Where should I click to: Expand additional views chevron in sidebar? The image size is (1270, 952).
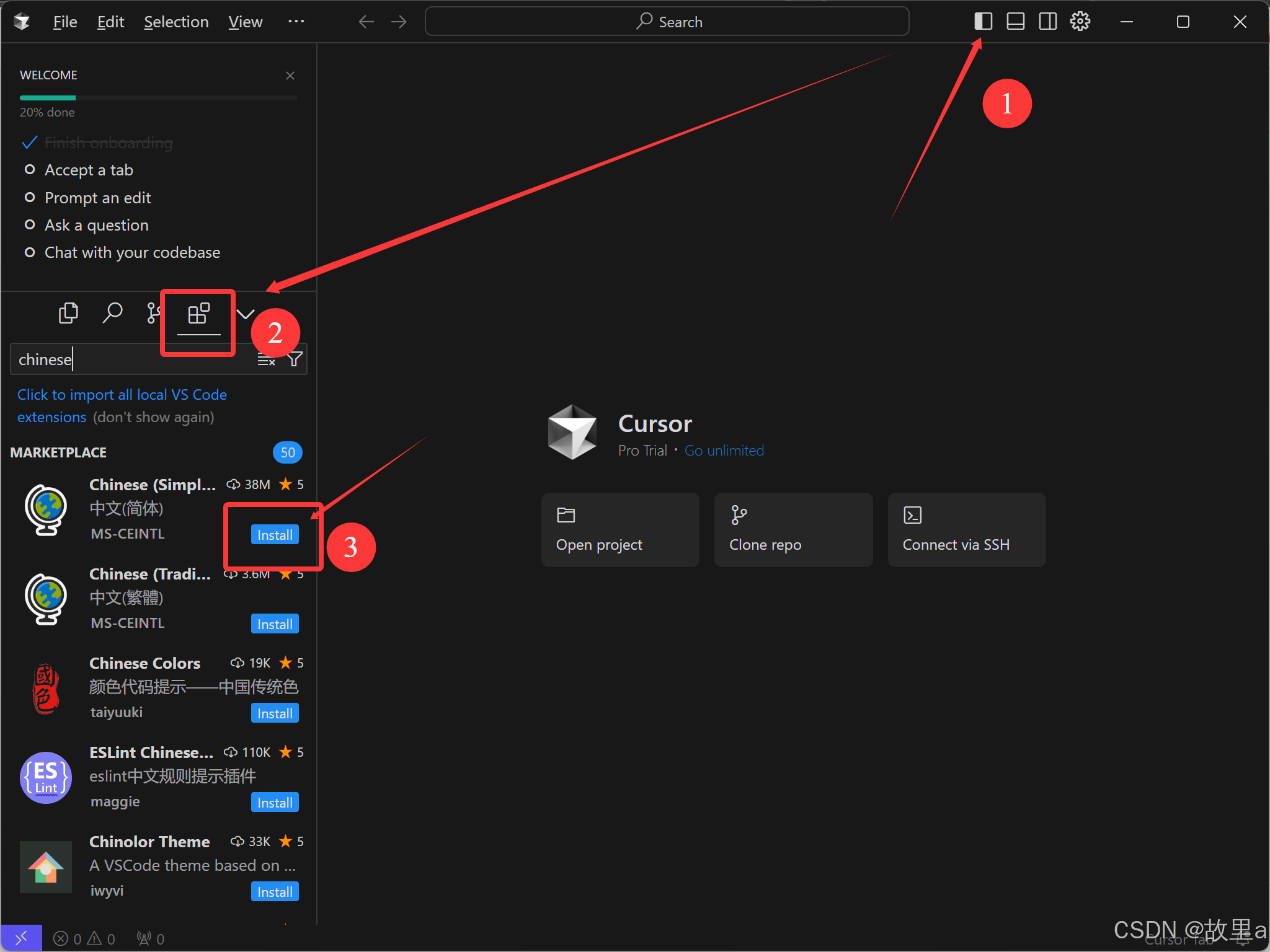[246, 314]
